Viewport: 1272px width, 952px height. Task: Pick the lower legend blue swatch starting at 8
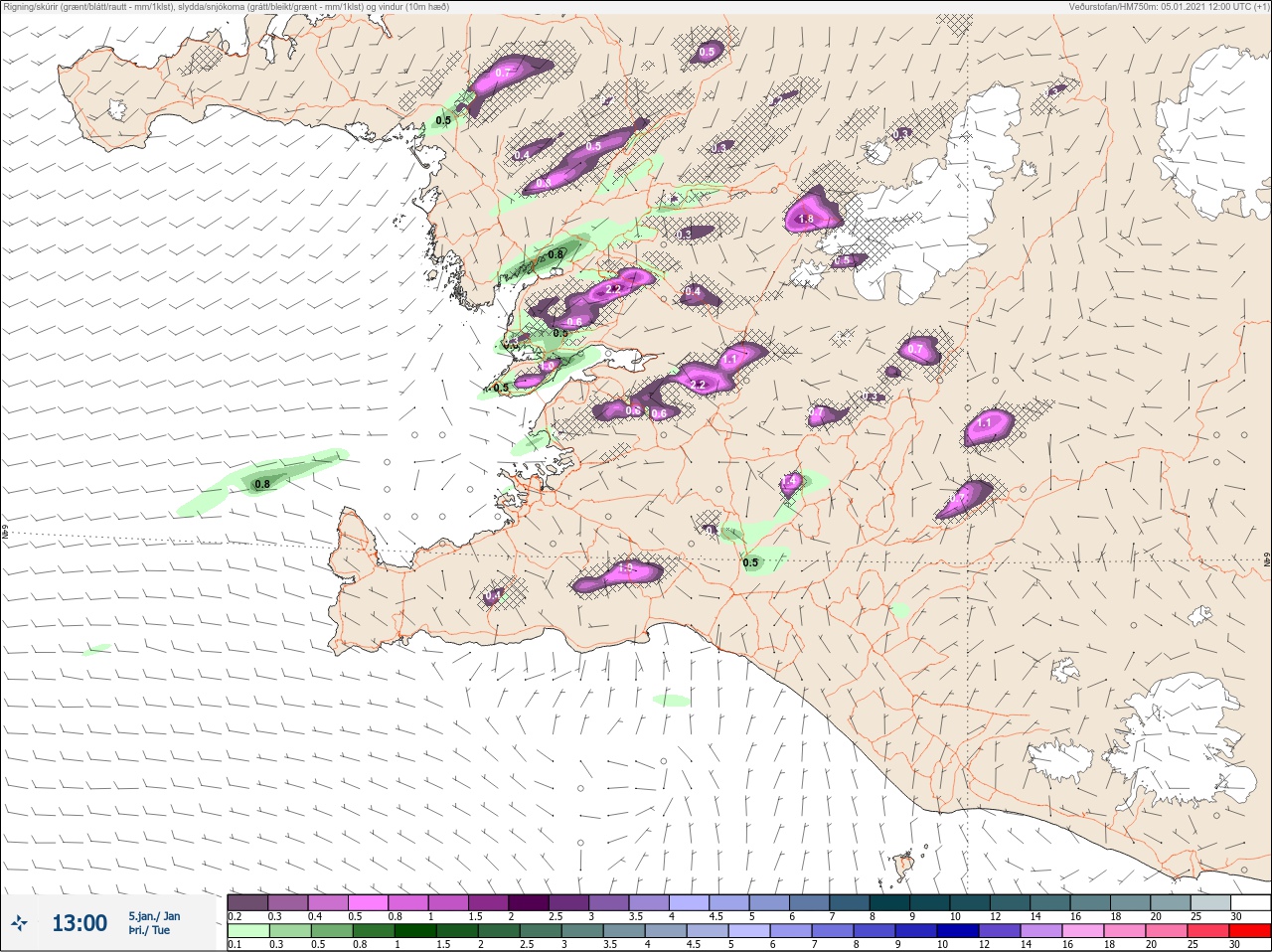click(875, 931)
